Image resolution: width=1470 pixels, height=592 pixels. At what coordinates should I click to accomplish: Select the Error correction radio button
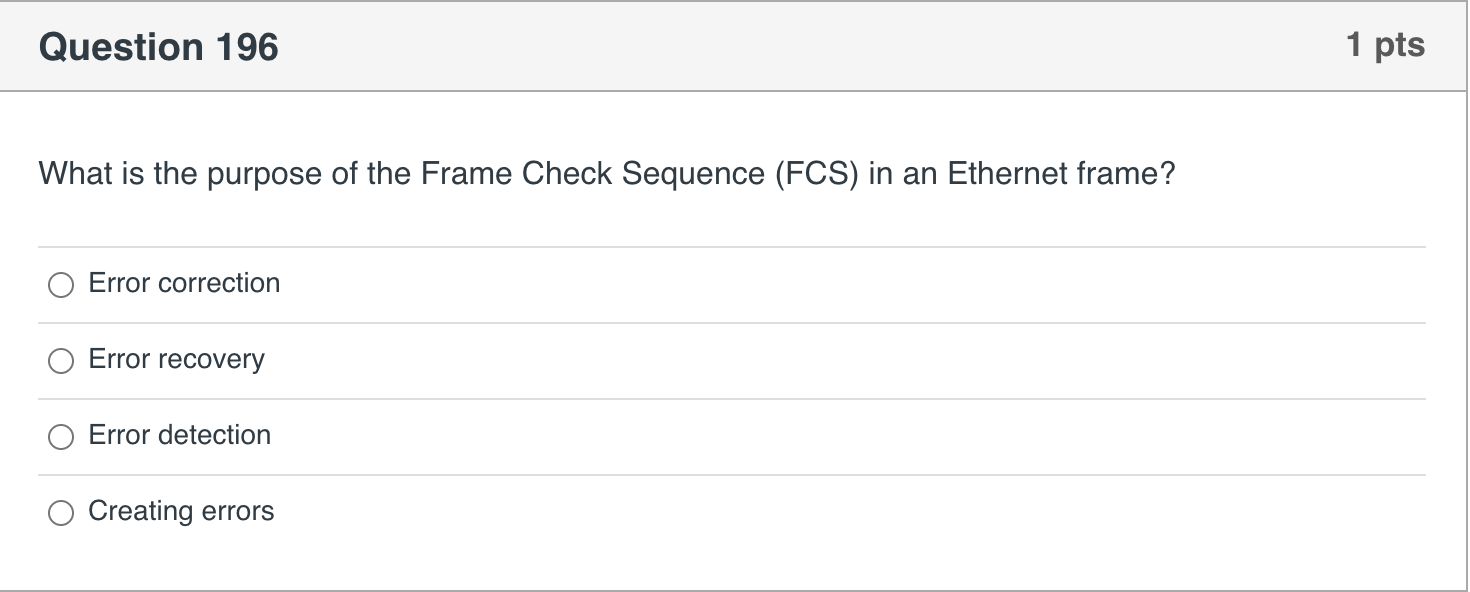61,285
